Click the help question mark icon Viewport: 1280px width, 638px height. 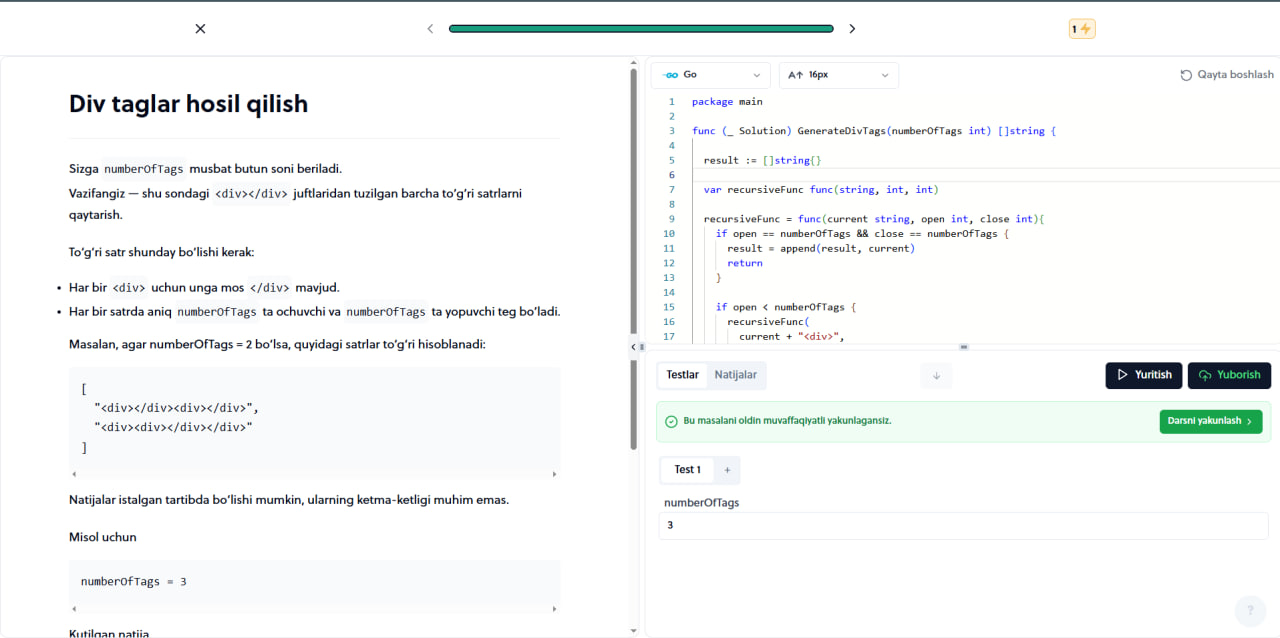tap(1250, 611)
